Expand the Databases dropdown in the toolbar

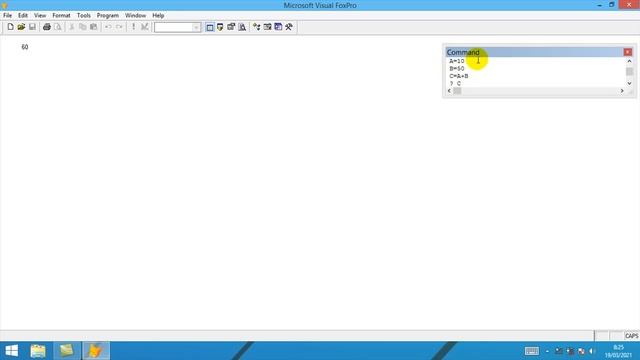pos(196,27)
